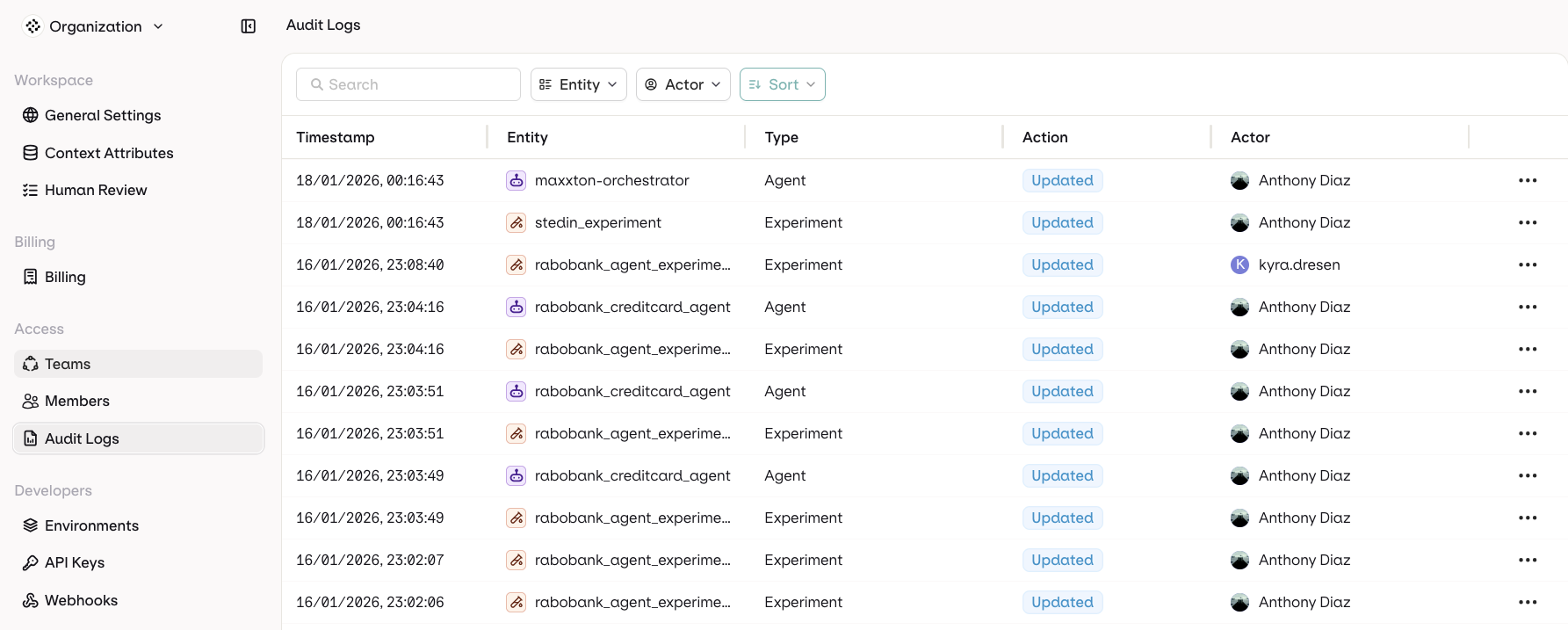Image resolution: width=1568 pixels, height=630 pixels.
Task: Click the stedin_experiment experiment icon
Action: point(517,222)
